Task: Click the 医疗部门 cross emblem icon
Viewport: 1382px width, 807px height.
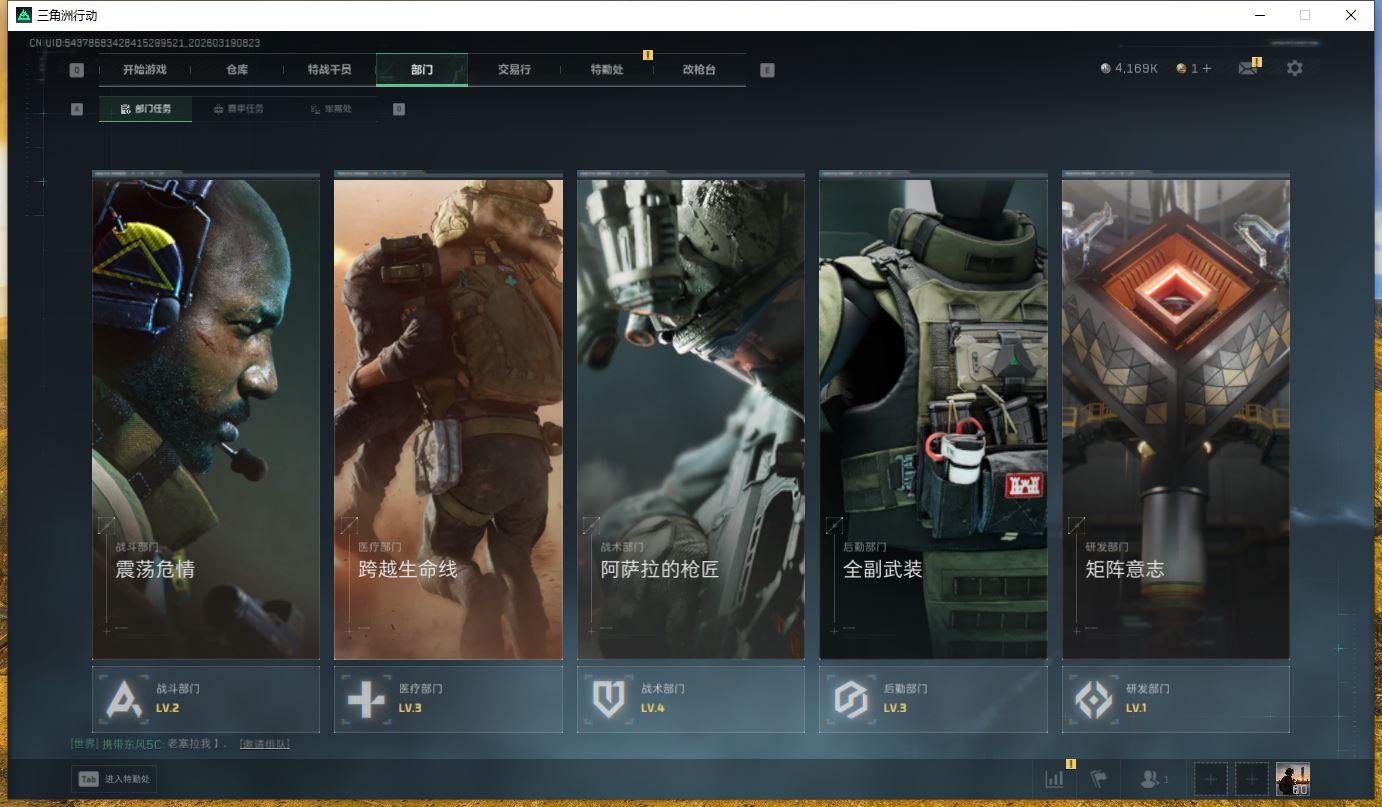Action: coord(365,699)
